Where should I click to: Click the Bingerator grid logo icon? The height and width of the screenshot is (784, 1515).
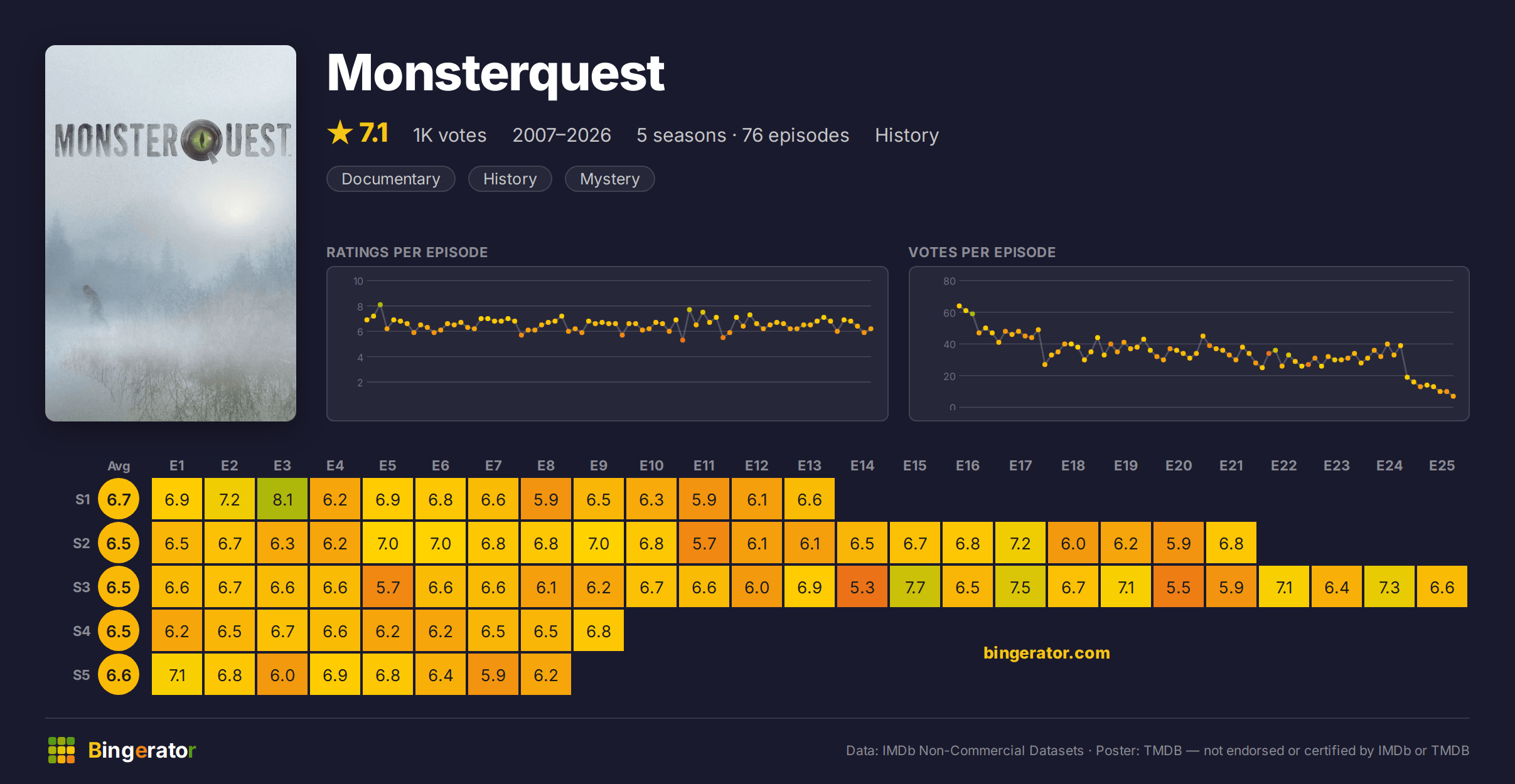point(62,750)
